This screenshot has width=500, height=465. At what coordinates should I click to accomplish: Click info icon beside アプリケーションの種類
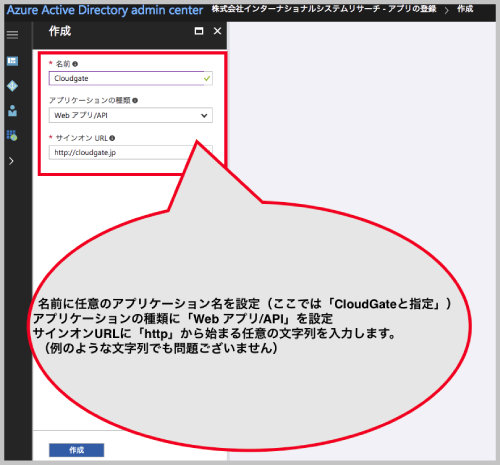[135, 101]
